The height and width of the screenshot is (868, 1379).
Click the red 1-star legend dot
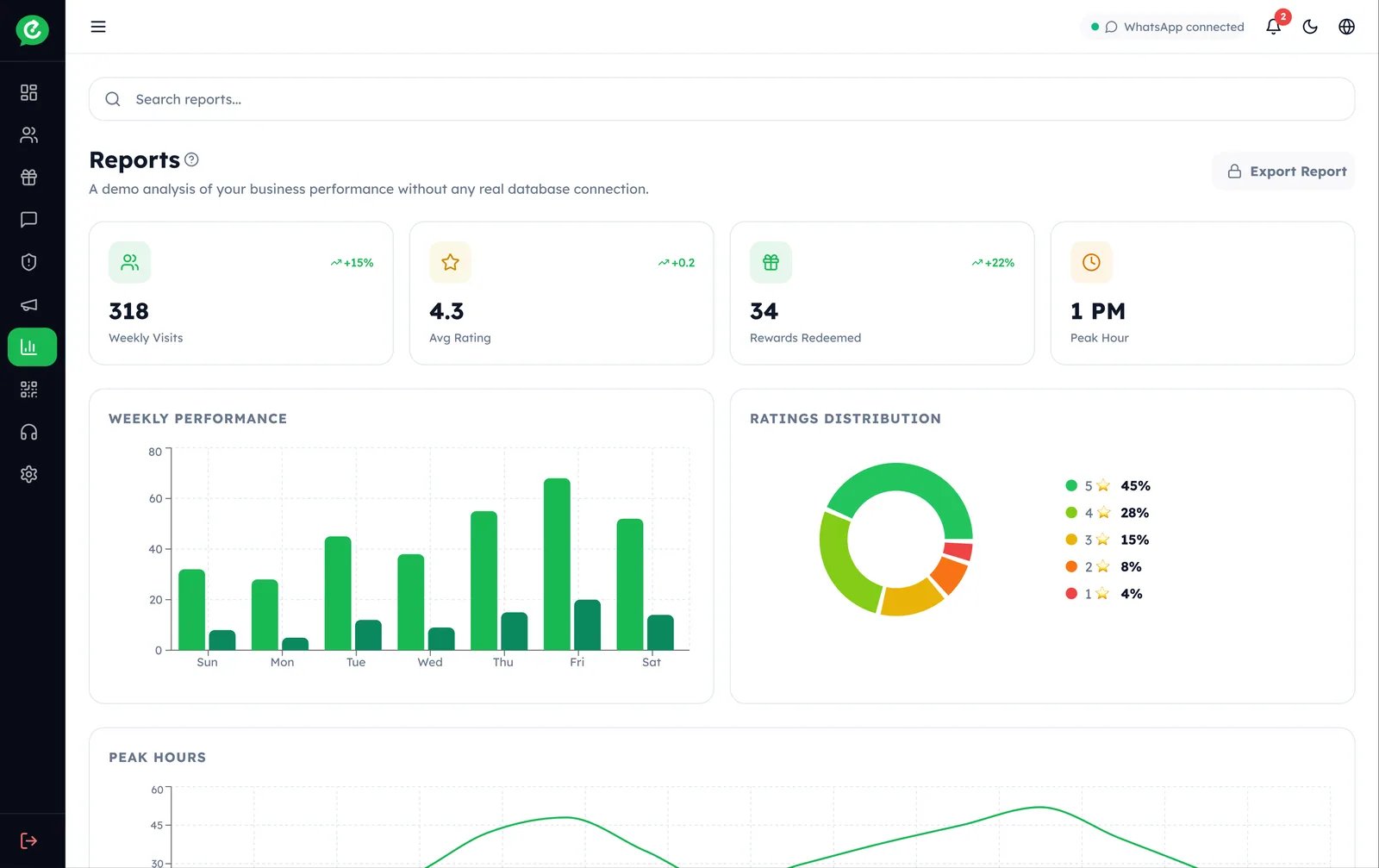click(1071, 593)
